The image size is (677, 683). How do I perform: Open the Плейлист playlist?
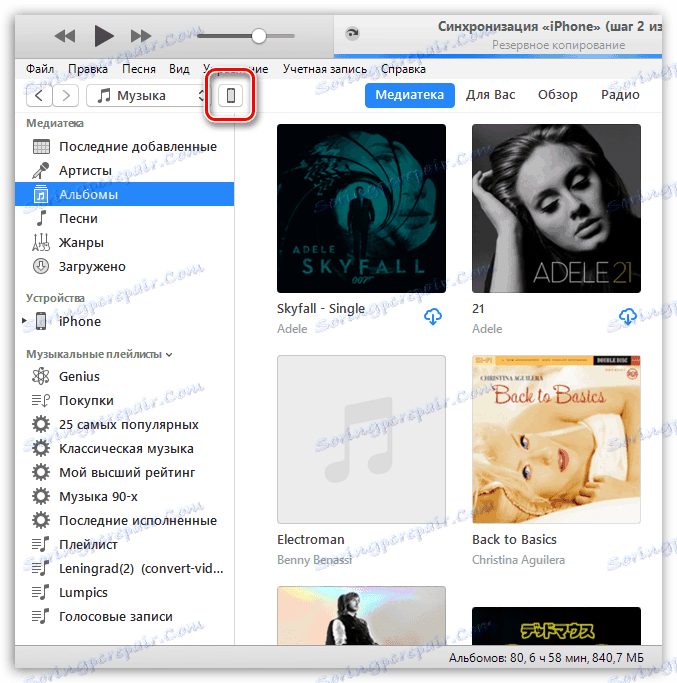coord(125,544)
